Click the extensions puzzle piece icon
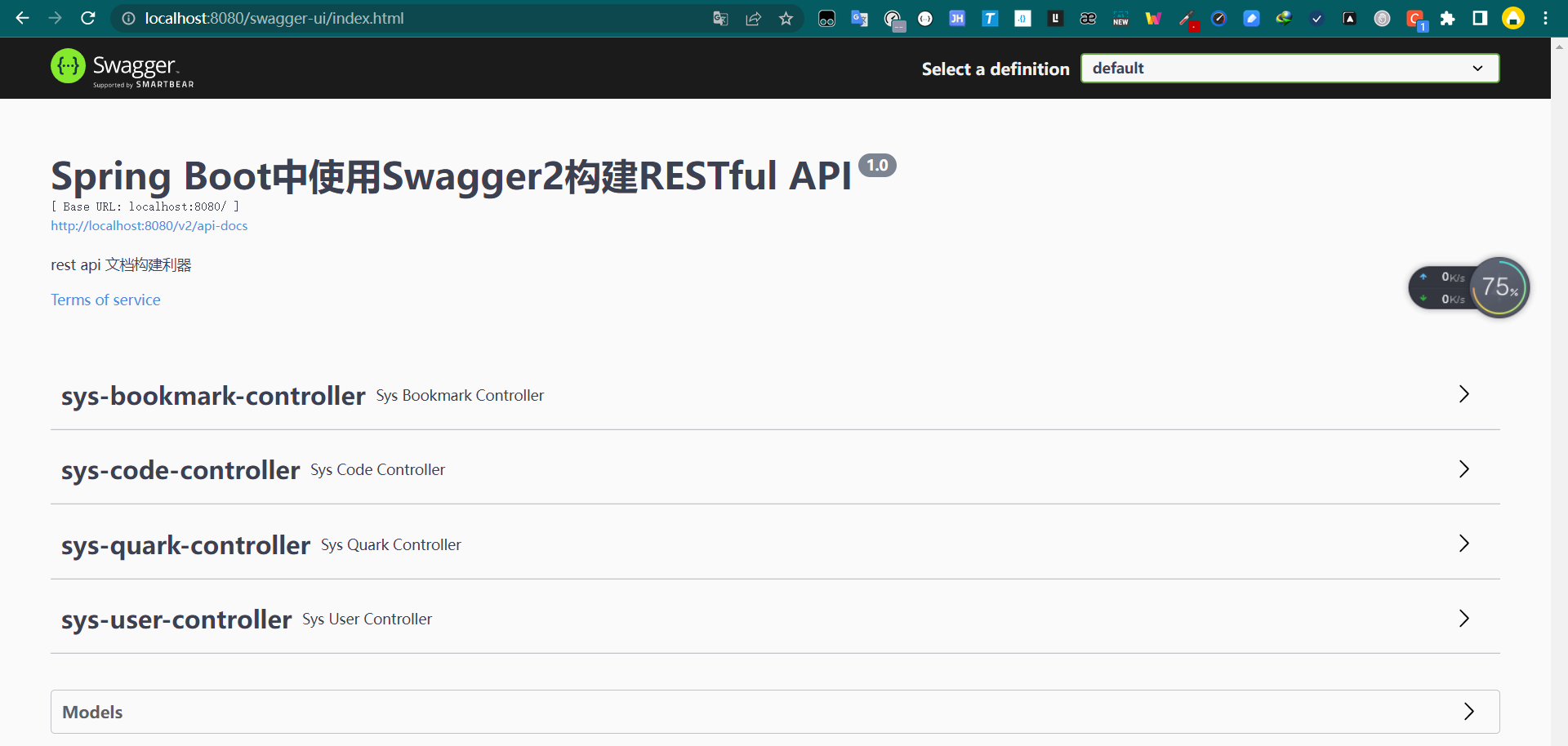1568x746 pixels. pos(1448,18)
